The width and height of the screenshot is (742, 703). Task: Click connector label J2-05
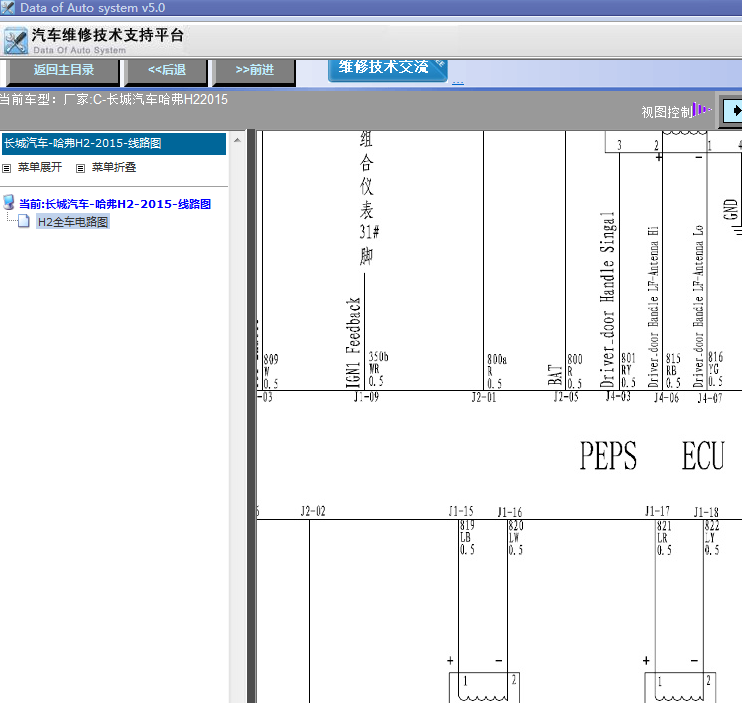click(566, 397)
